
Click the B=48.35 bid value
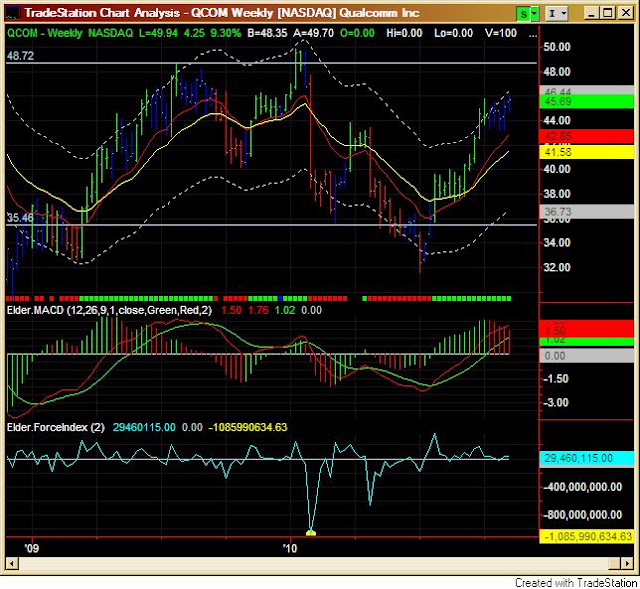267,33
